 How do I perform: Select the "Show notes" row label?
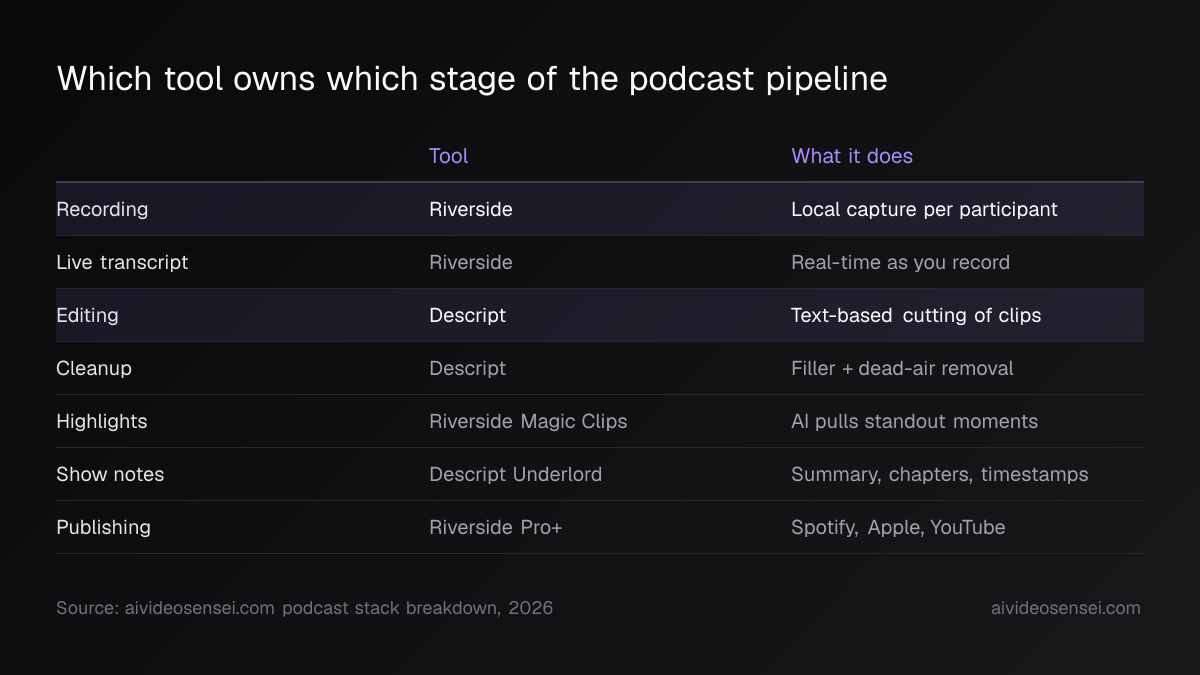[x=110, y=474]
